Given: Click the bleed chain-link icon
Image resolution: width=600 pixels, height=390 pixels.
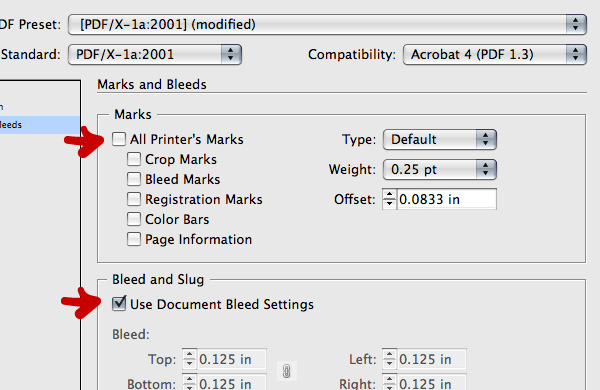Looking at the screenshot, I should (x=287, y=370).
